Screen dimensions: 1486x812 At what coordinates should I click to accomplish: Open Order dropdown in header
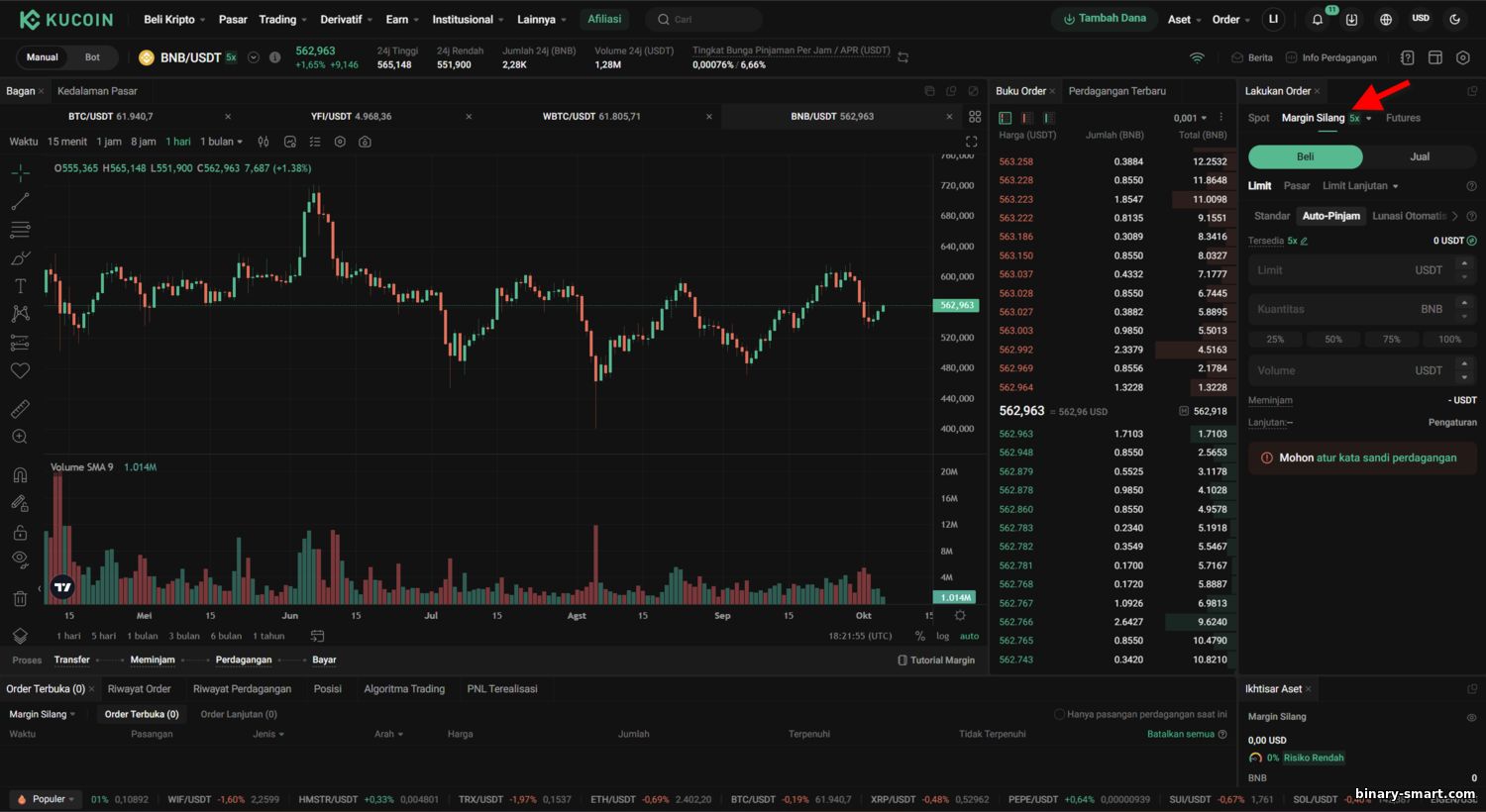[1231, 19]
